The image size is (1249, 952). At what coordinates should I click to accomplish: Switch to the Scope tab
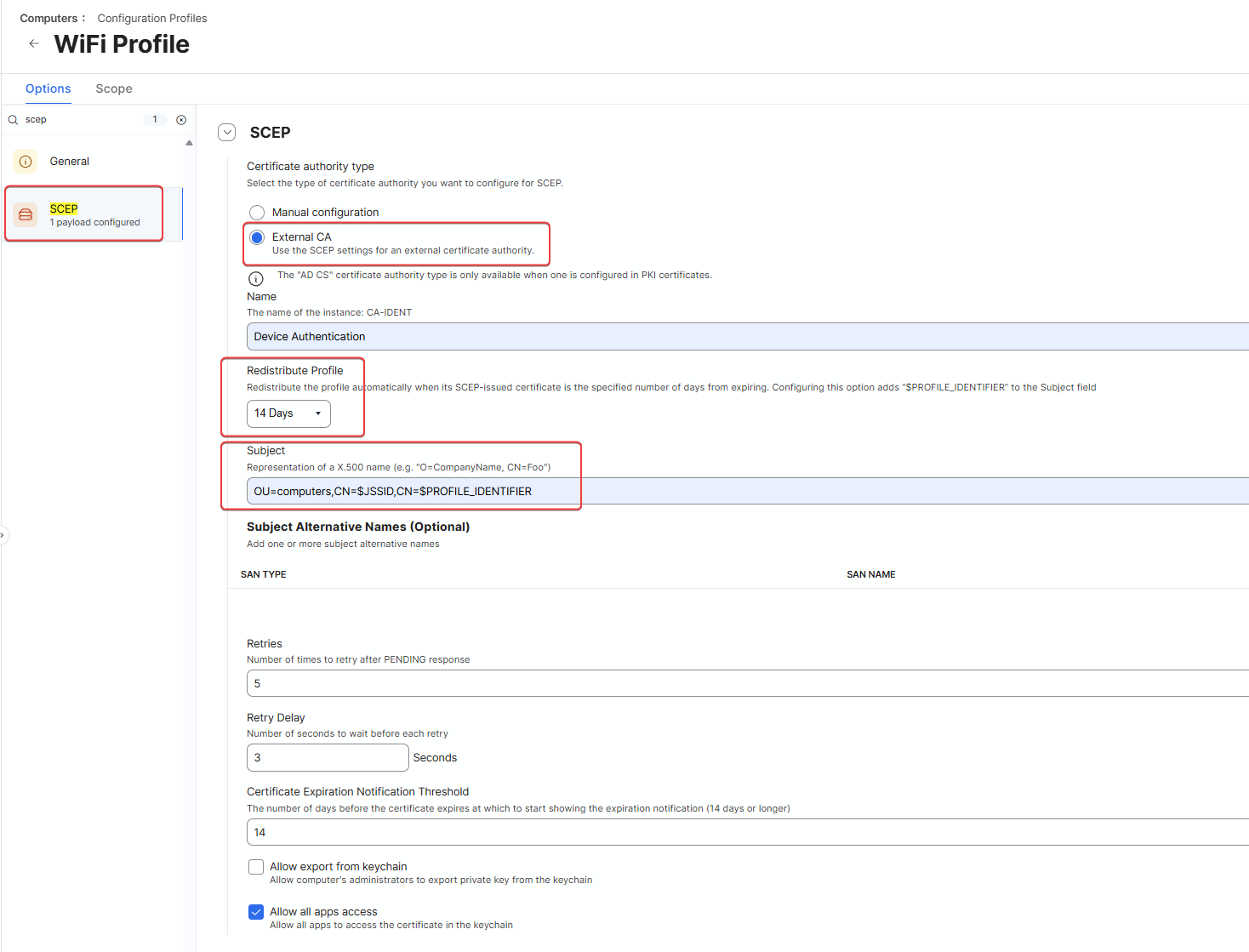pyautogui.click(x=114, y=88)
